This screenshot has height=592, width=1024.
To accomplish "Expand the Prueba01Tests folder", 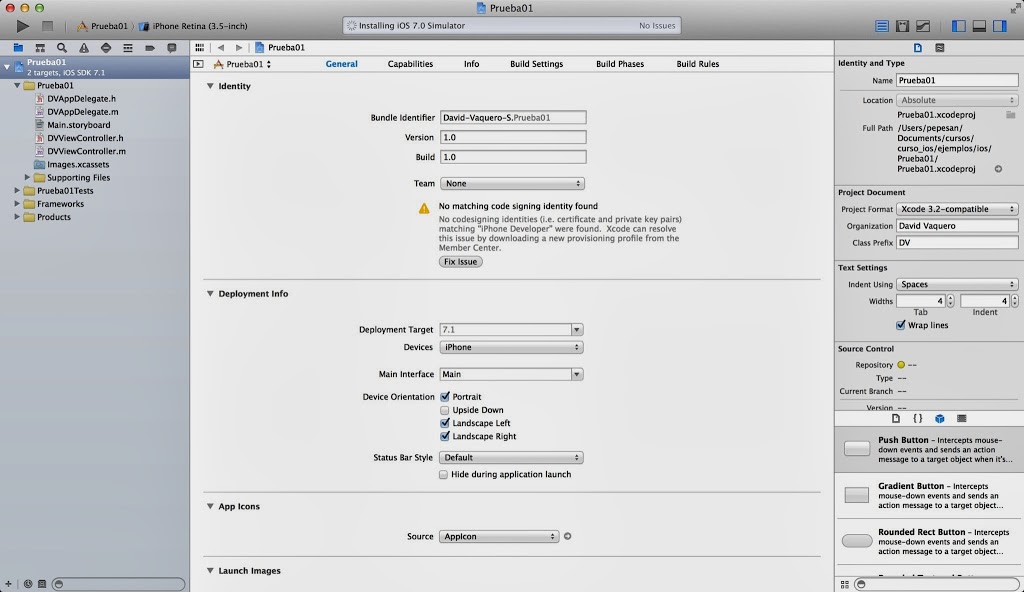I will click(17, 191).
